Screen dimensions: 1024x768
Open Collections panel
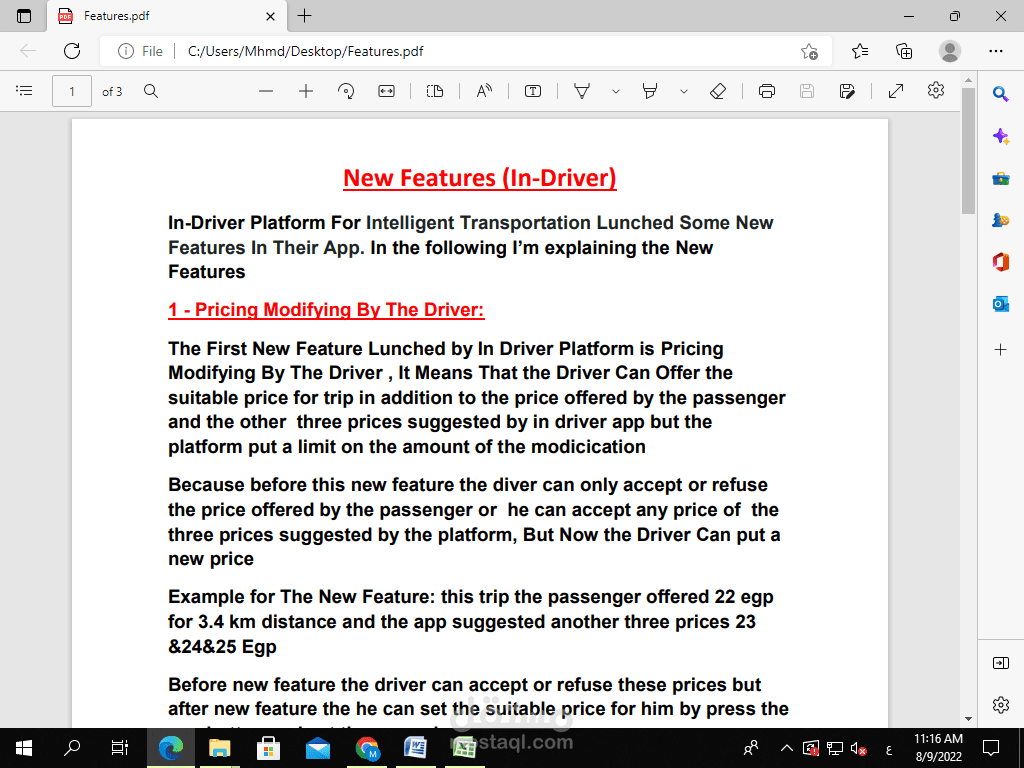(x=904, y=51)
